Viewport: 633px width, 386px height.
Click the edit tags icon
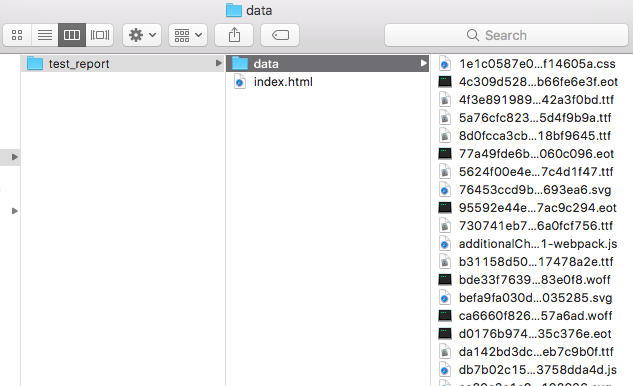[280, 35]
